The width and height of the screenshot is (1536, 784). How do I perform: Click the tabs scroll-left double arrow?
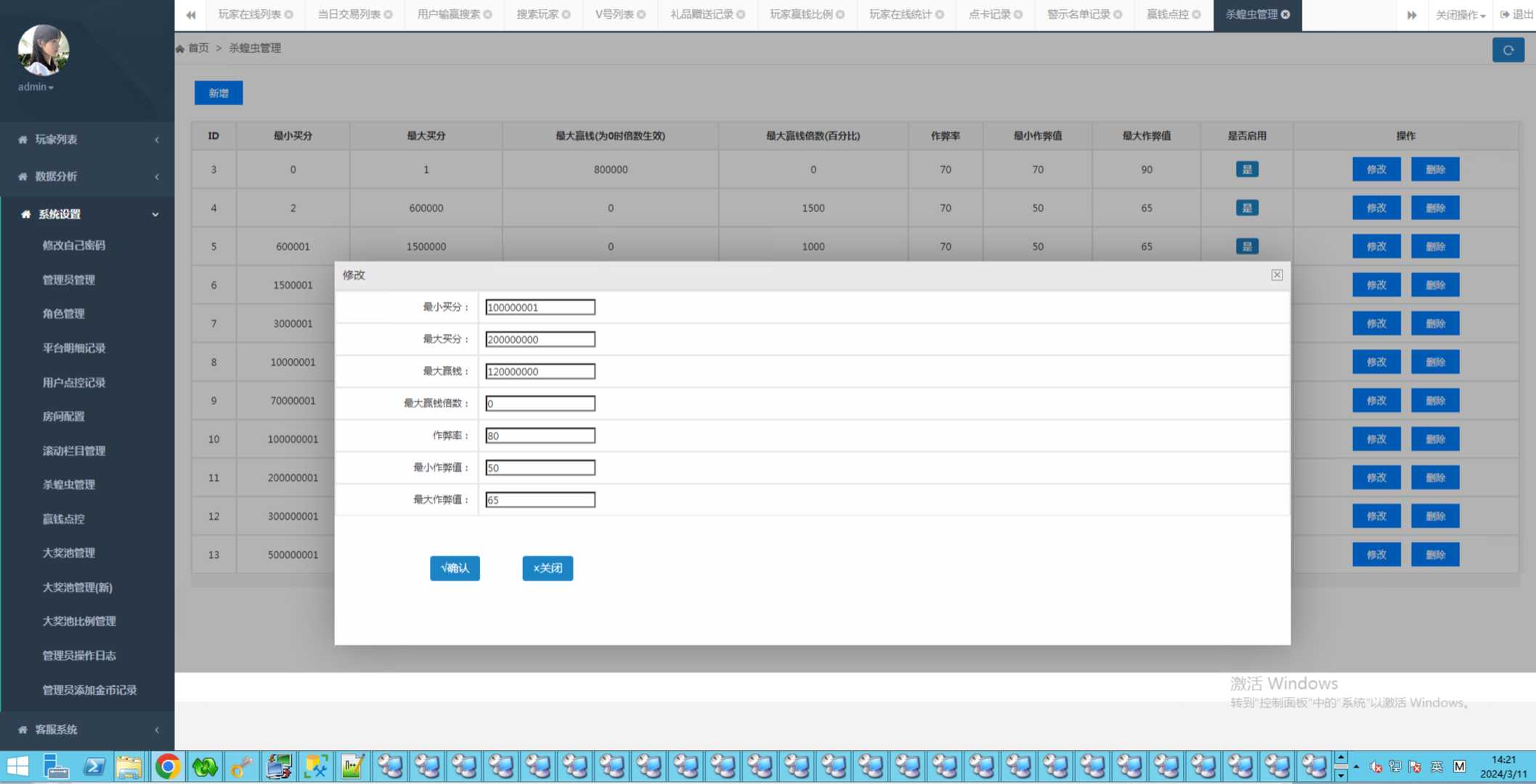tap(191, 15)
